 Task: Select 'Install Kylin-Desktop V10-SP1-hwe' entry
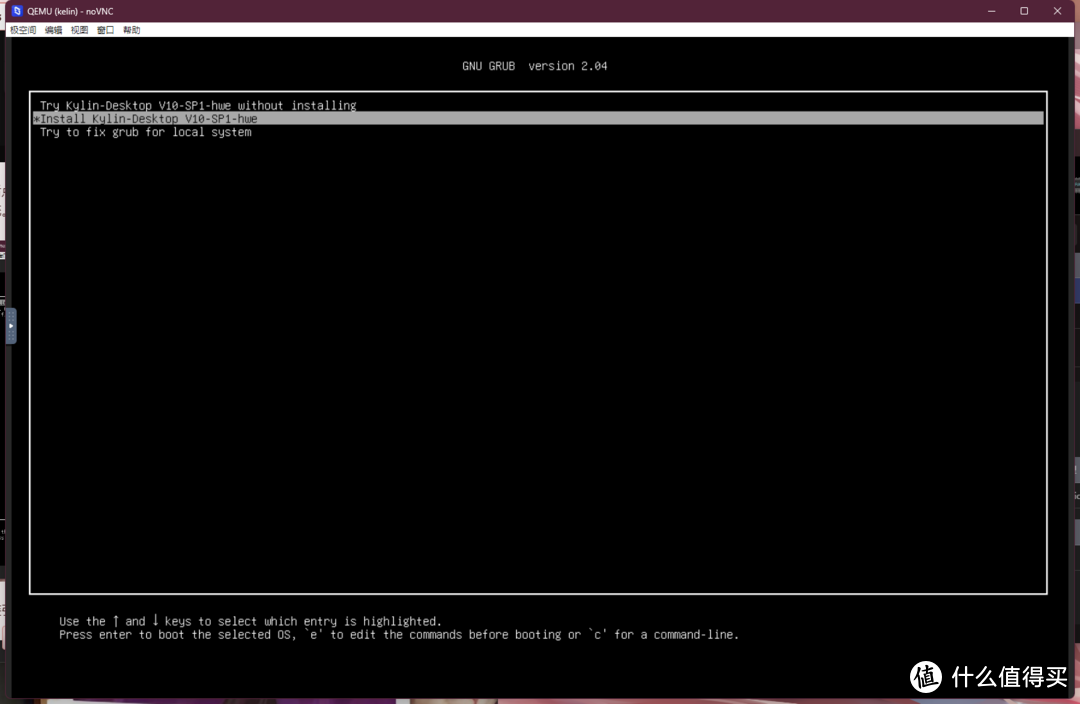[x=538, y=118]
